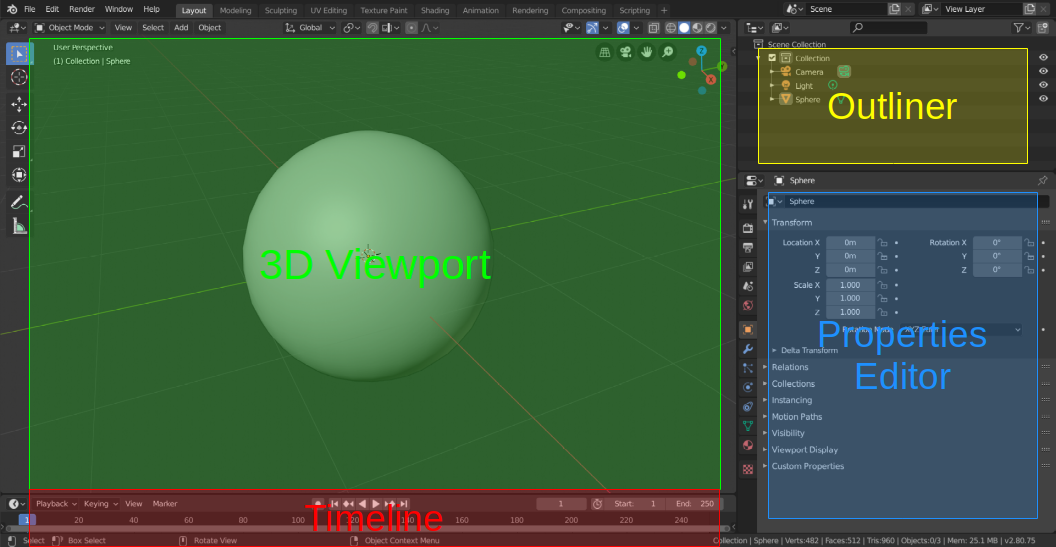
Task: Open the Object Mode dropdown
Action: tap(70, 28)
